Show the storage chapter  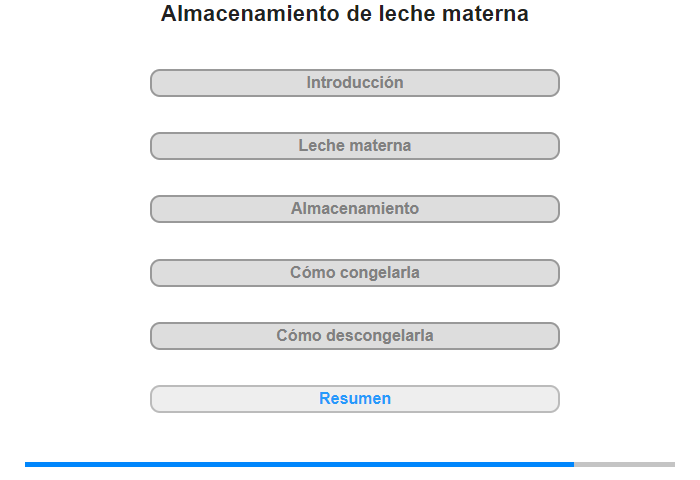[355, 209]
